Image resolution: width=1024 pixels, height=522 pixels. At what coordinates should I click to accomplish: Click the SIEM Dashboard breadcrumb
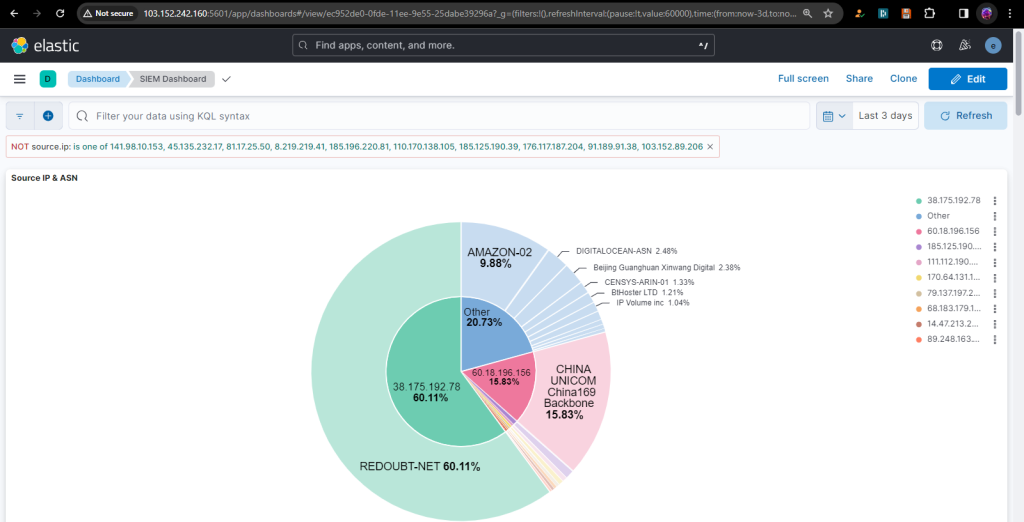pyautogui.click(x=172, y=79)
